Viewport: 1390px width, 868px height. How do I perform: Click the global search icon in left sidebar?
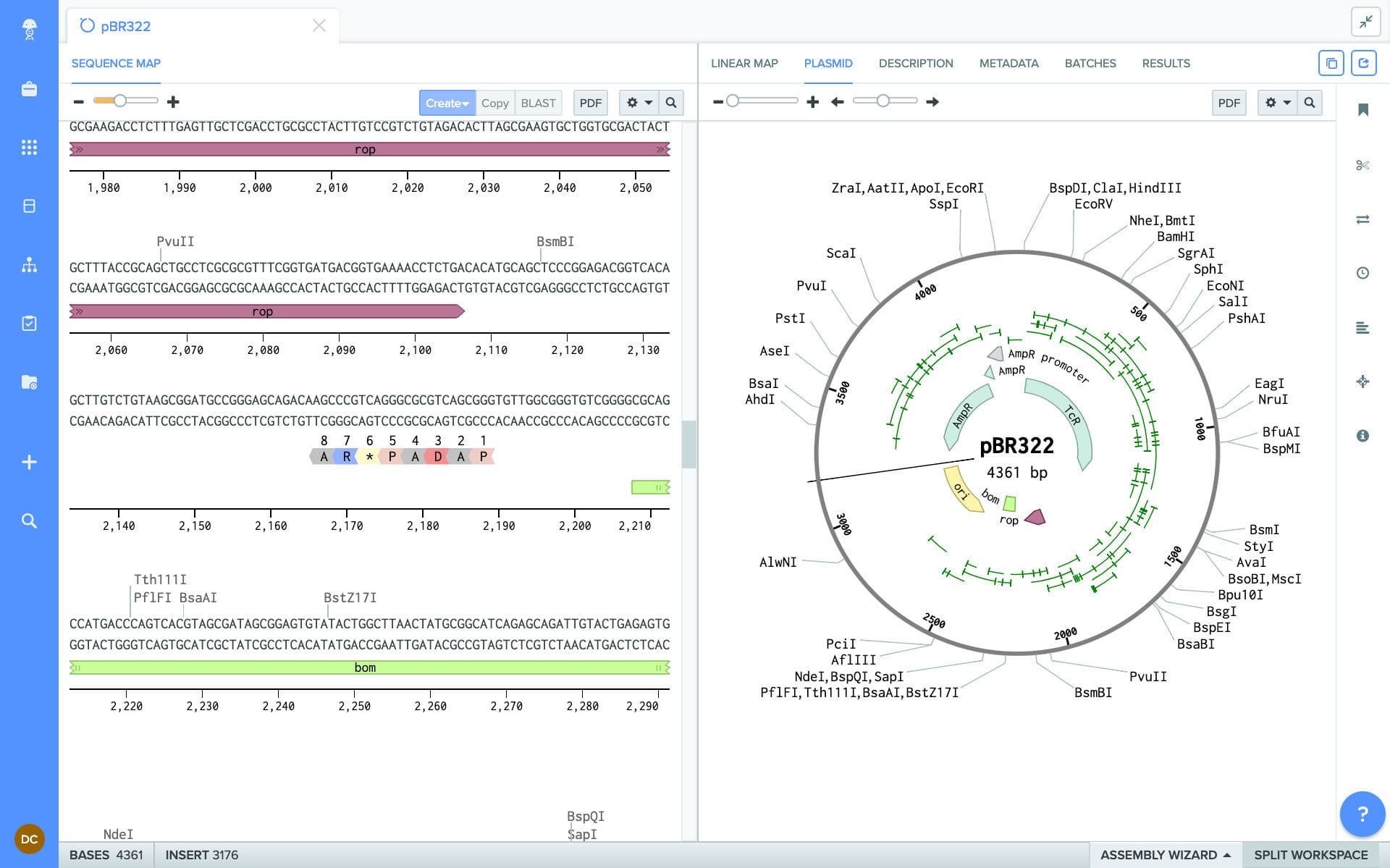[29, 521]
